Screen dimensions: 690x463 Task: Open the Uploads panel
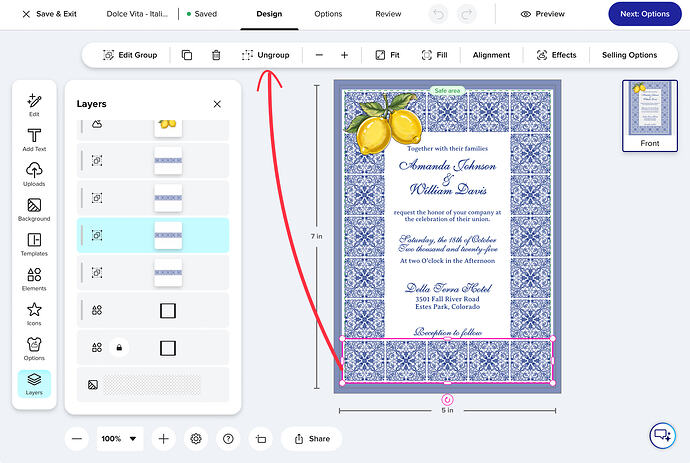pos(34,174)
